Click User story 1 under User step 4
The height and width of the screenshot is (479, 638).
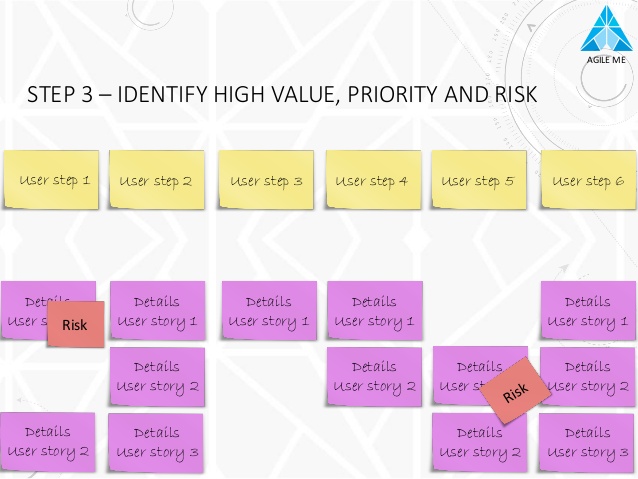[374, 311]
